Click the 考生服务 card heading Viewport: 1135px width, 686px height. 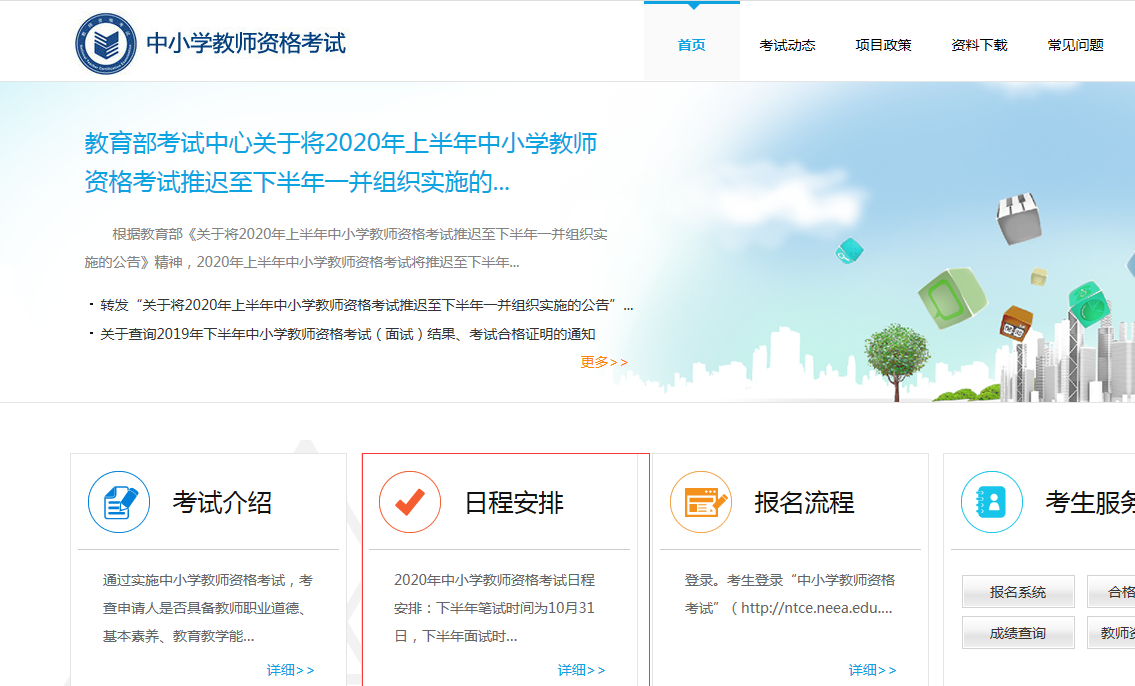tap(1090, 502)
